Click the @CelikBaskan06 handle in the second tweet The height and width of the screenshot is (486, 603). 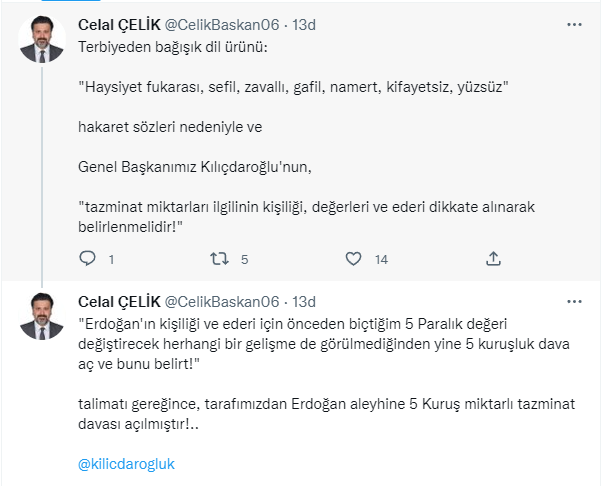pyautogui.click(x=220, y=302)
